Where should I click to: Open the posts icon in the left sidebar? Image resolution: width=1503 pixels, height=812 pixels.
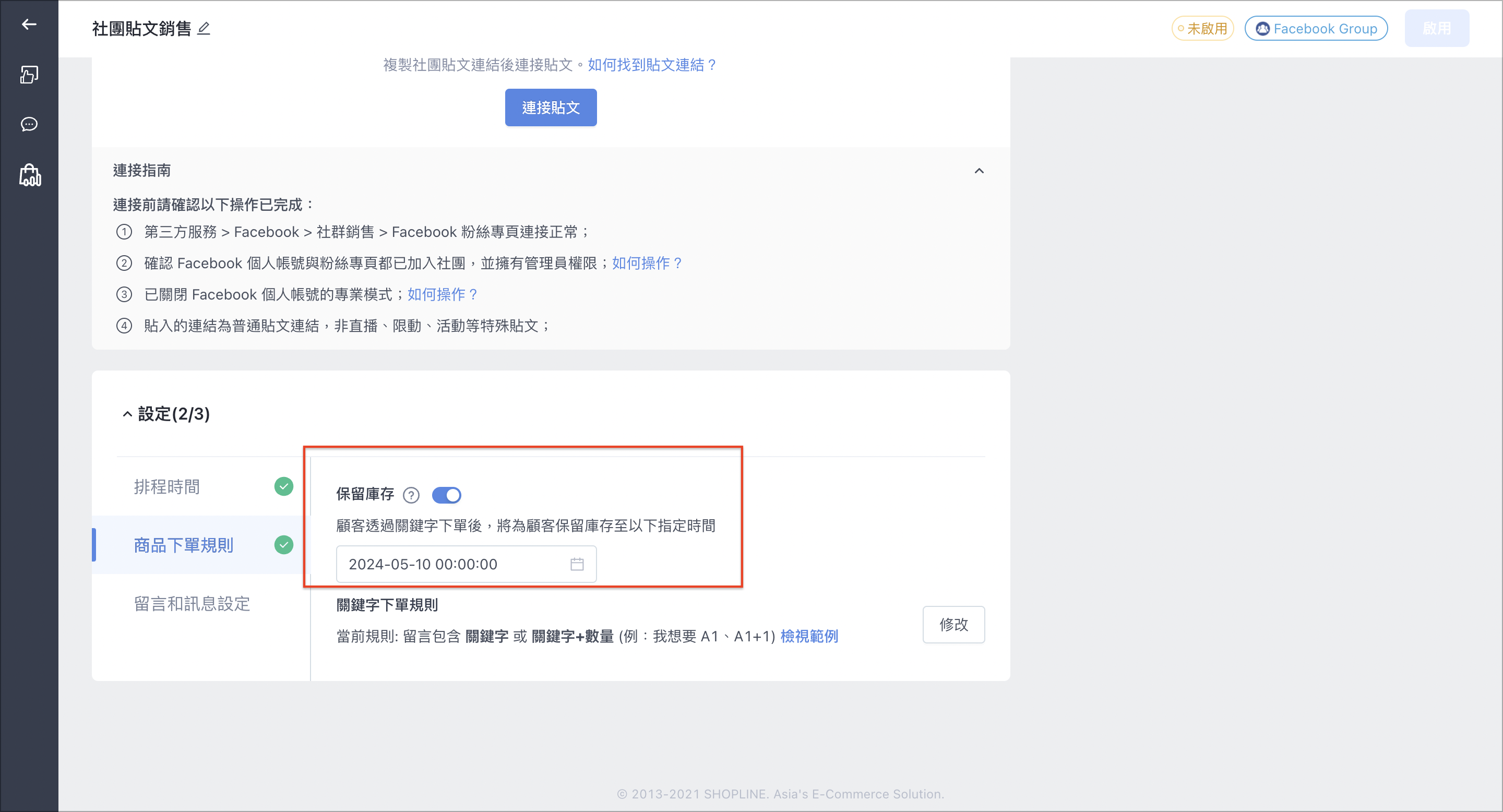(x=29, y=75)
